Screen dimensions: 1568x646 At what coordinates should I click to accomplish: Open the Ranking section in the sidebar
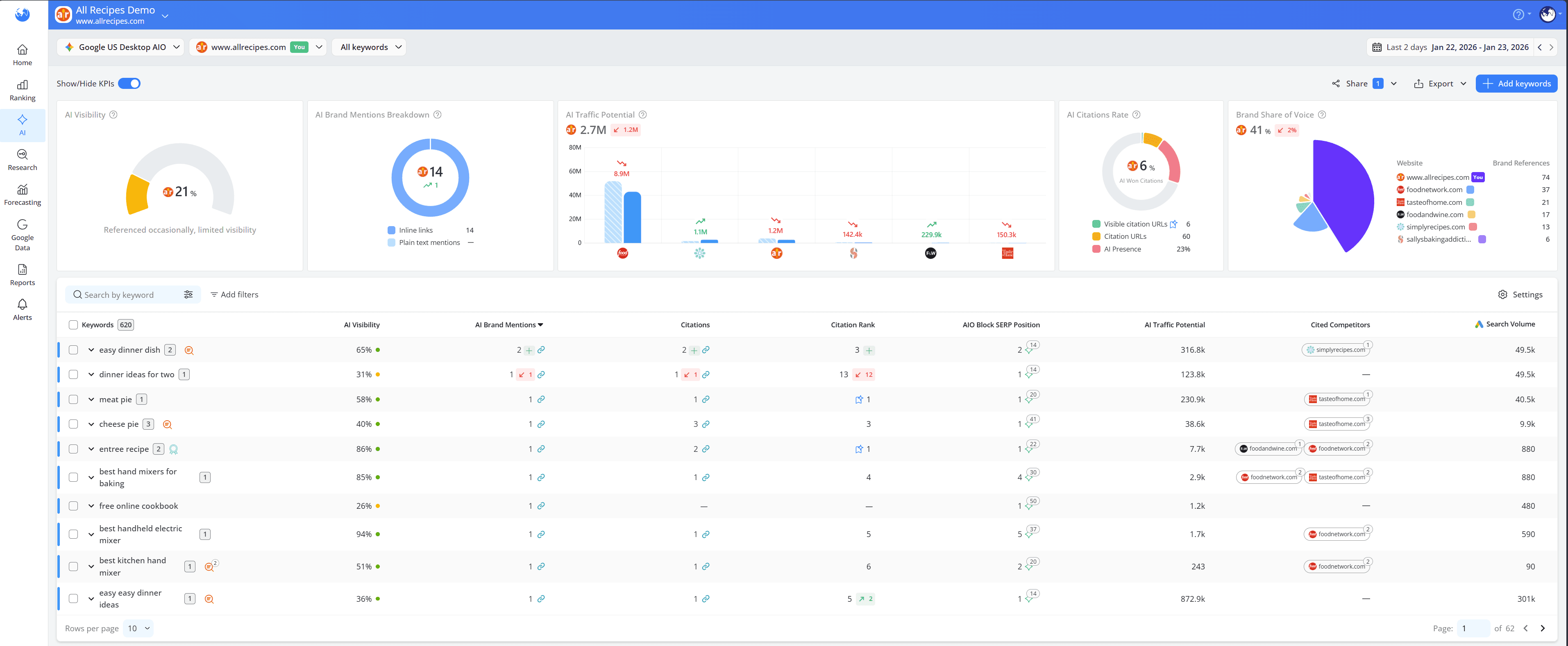(22, 89)
